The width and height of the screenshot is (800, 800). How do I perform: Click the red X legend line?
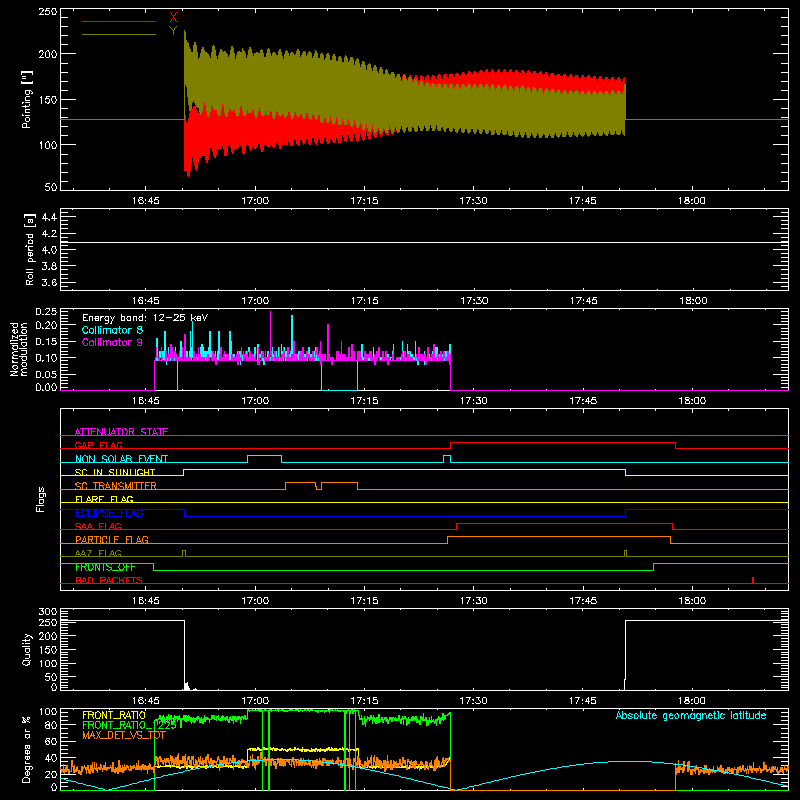tap(119, 21)
